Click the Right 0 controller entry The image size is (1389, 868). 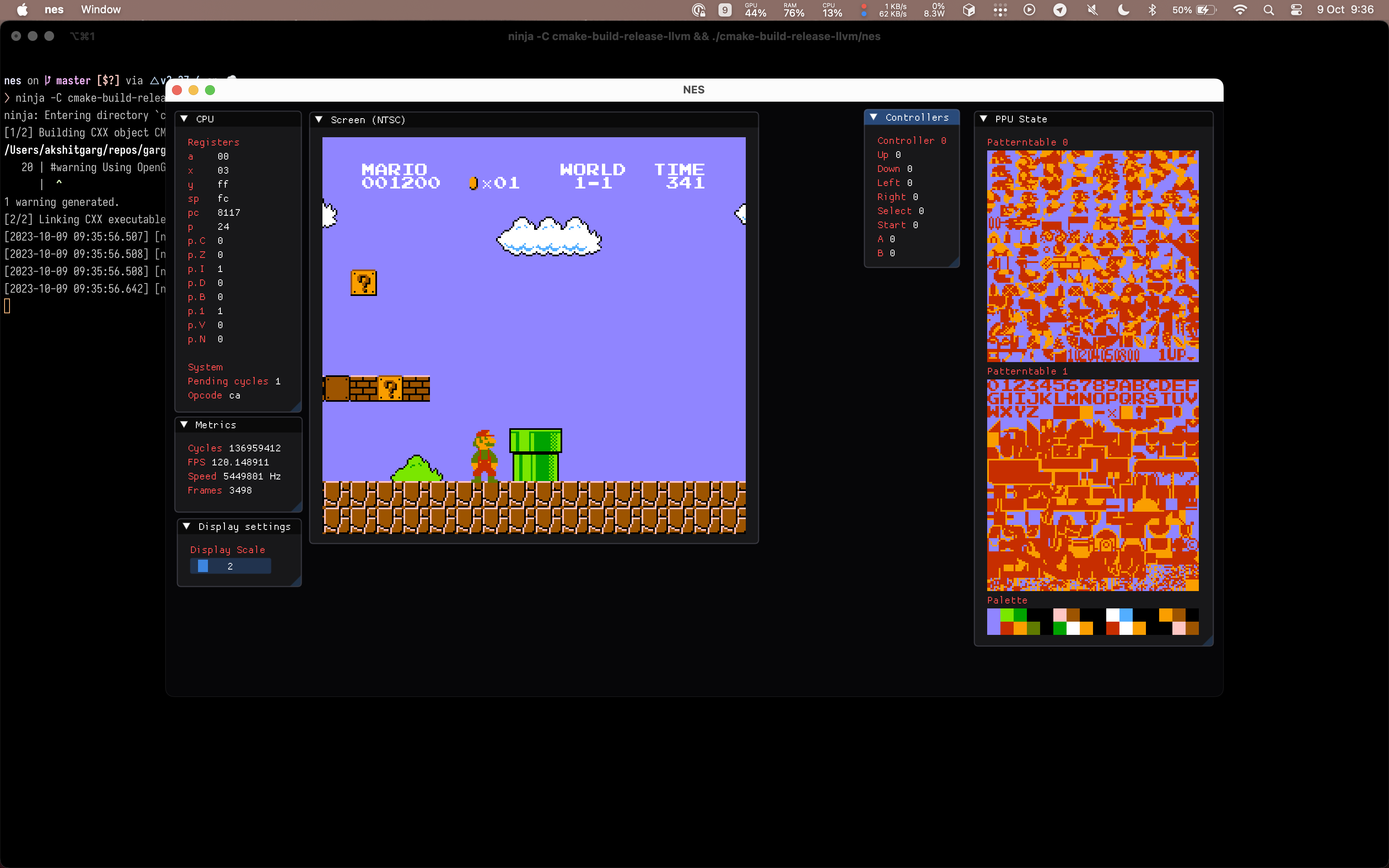click(897, 197)
